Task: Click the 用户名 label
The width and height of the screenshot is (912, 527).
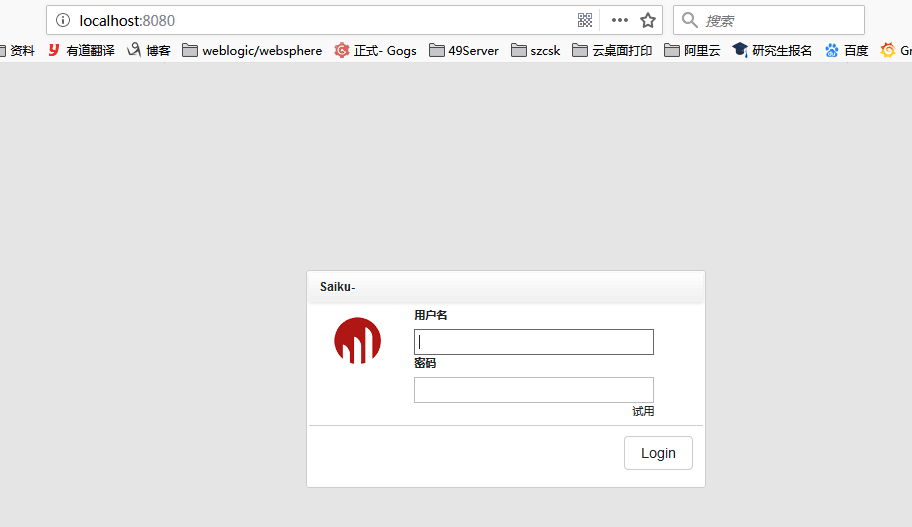Action: click(x=430, y=315)
